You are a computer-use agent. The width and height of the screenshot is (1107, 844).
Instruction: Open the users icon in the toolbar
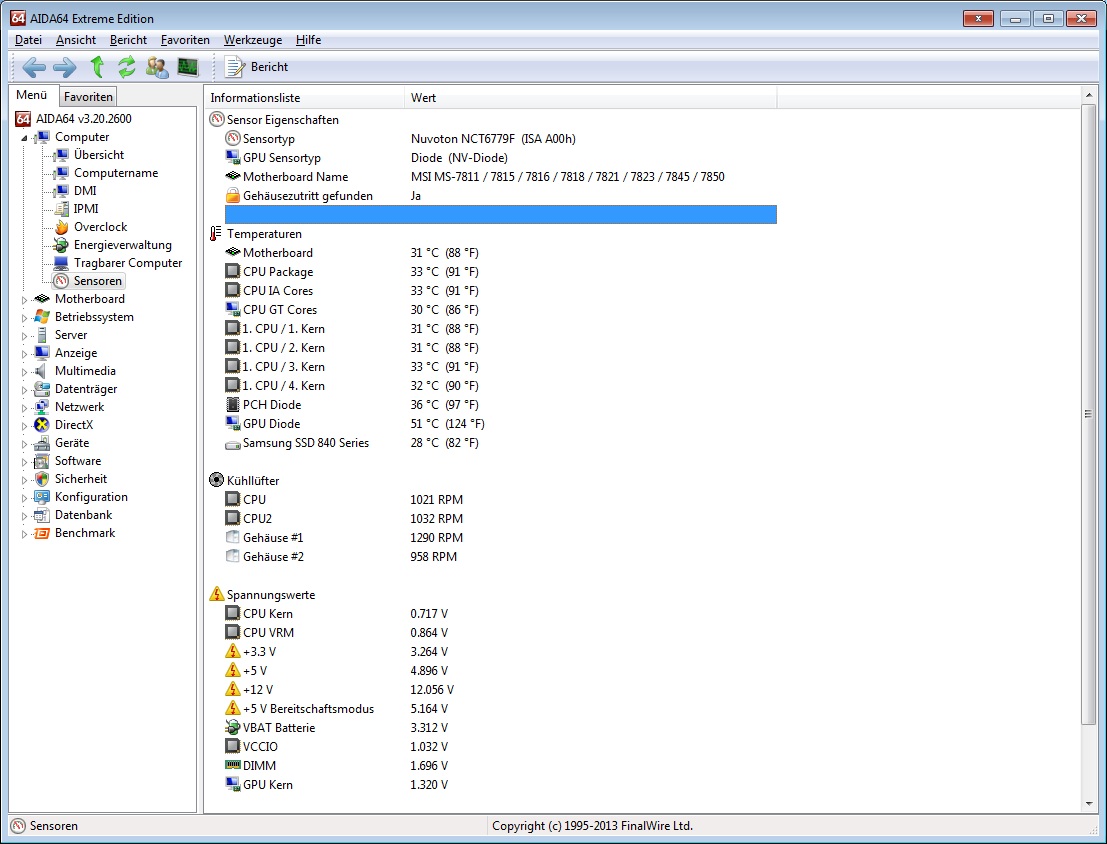click(157, 67)
